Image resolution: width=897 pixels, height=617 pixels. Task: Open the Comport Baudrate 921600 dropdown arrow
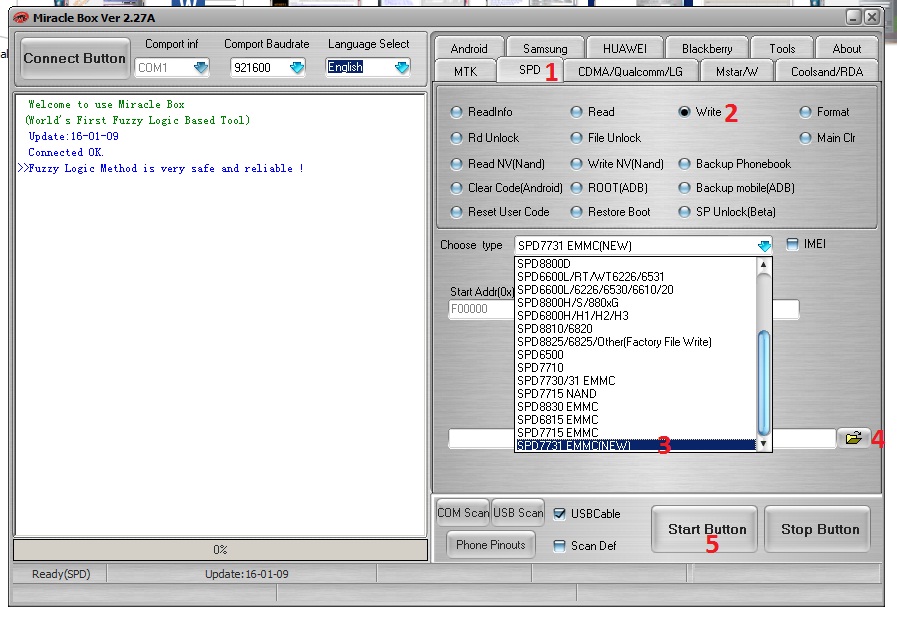(x=296, y=67)
